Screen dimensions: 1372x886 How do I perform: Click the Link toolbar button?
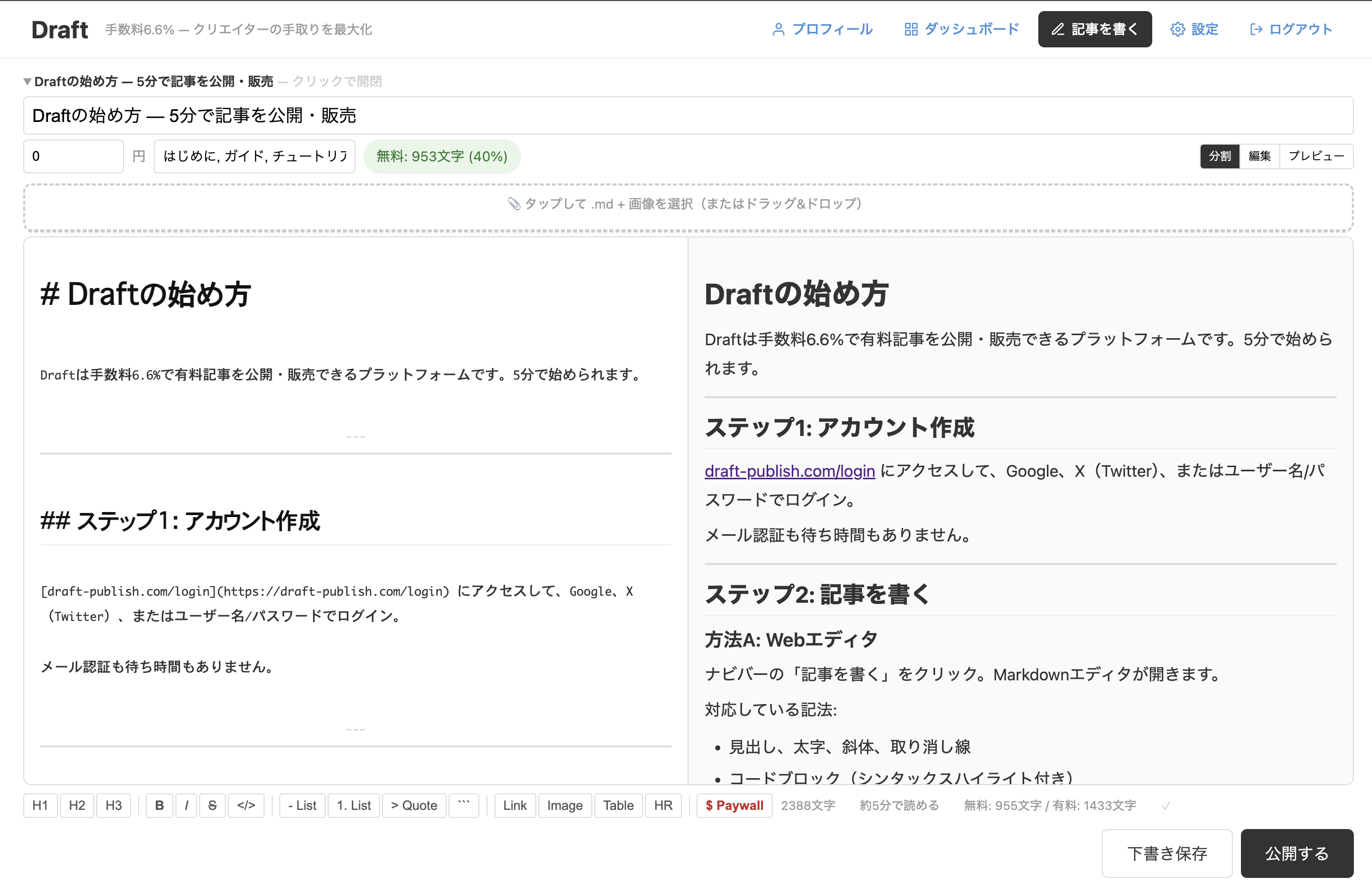515,805
